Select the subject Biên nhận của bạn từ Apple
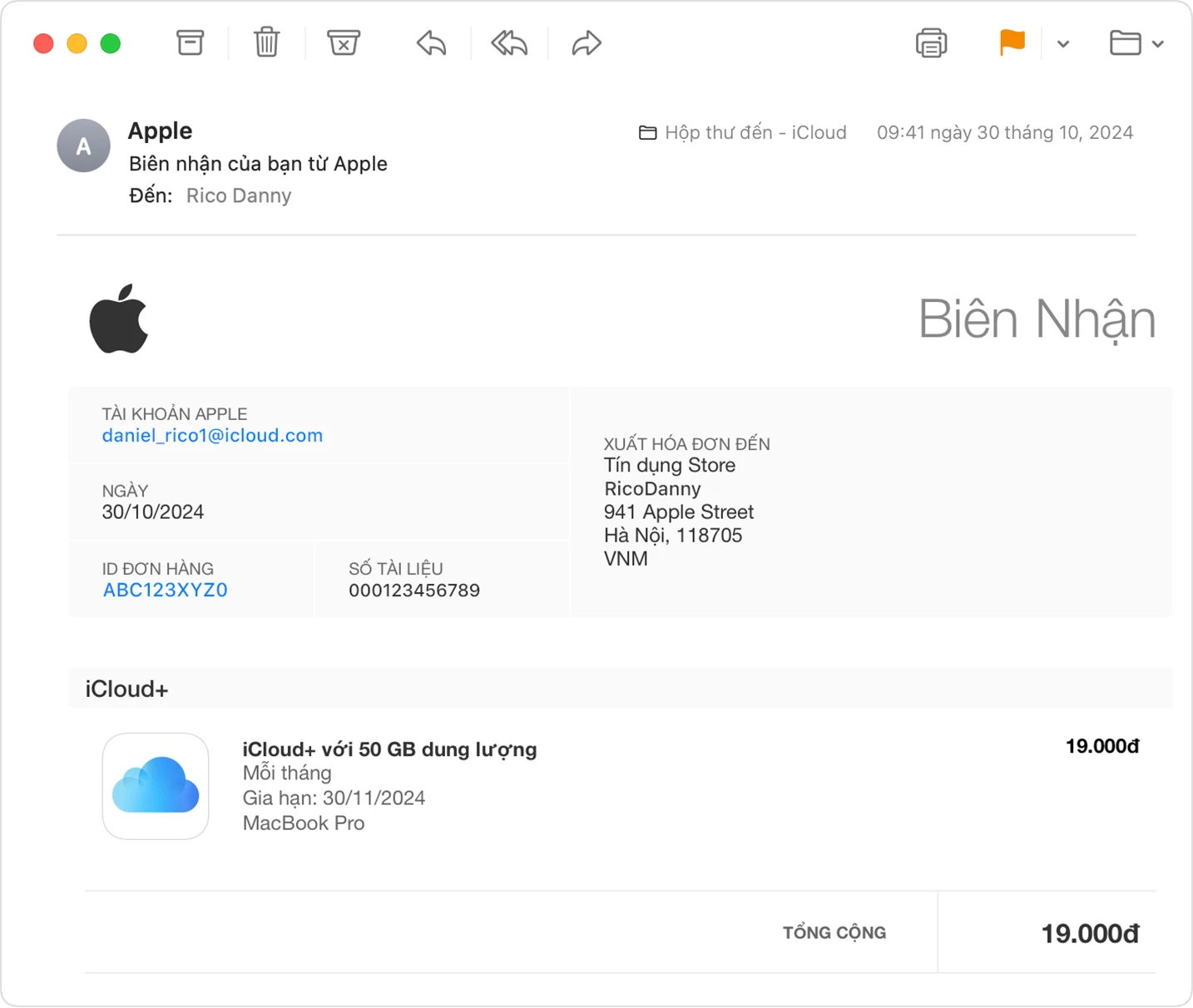The width and height of the screenshot is (1193, 1008). point(257,163)
